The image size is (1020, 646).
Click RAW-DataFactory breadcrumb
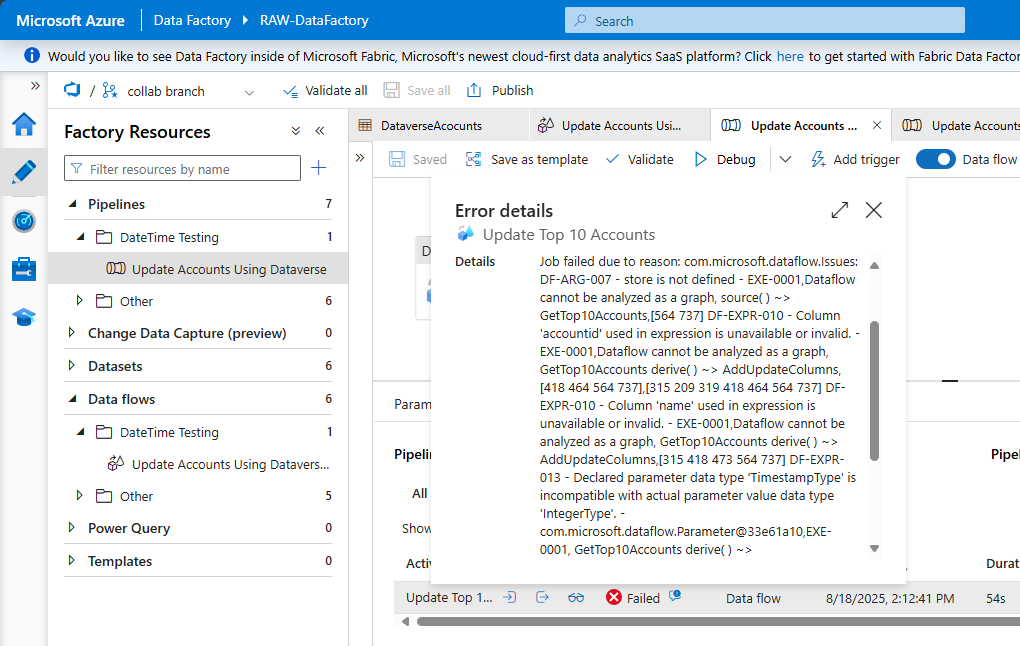(314, 20)
